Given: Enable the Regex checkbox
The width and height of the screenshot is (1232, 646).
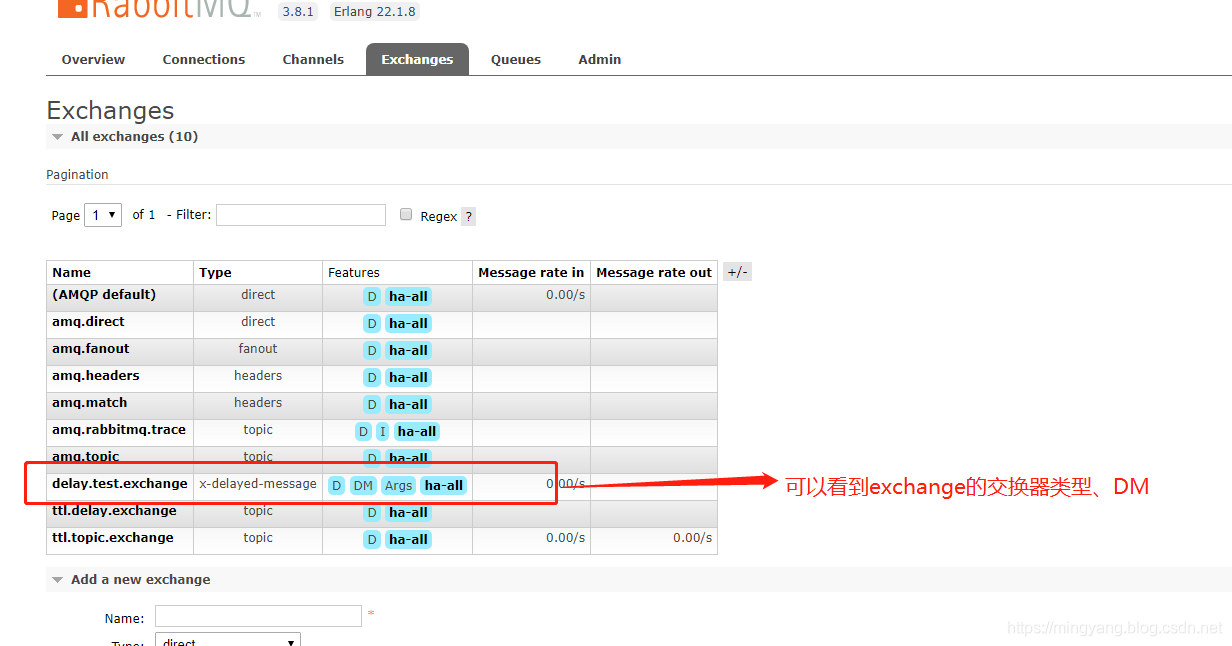Looking at the screenshot, I should click(x=406, y=214).
